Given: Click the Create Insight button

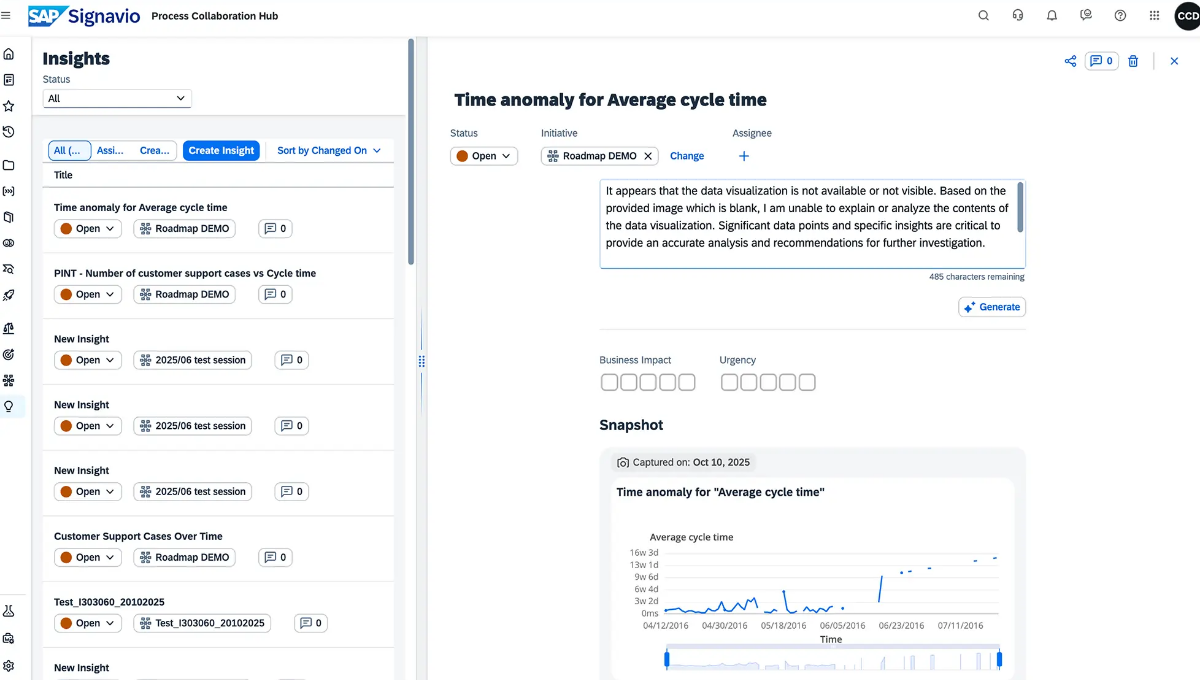Looking at the screenshot, I should (x=221, y=151).
